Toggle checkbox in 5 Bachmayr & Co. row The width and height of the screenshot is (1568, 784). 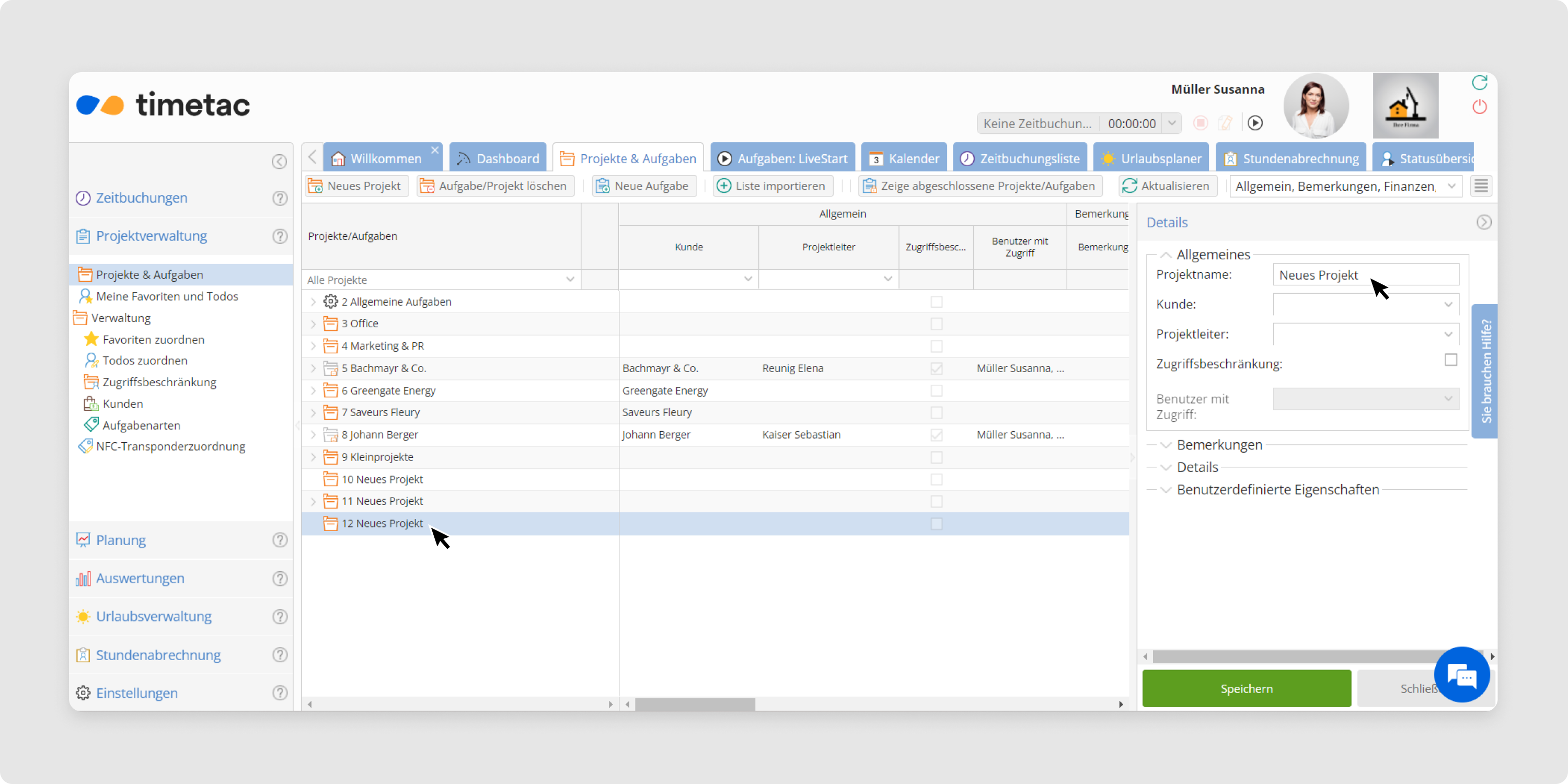tap(936, 368)
